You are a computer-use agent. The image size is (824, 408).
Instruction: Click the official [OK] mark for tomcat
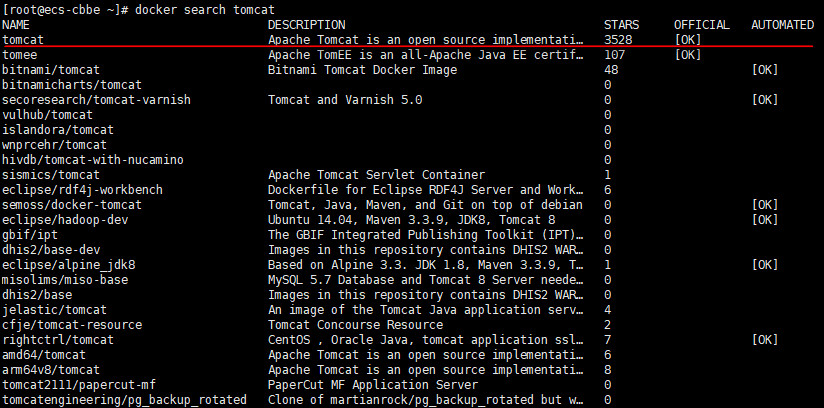[688, 39]
